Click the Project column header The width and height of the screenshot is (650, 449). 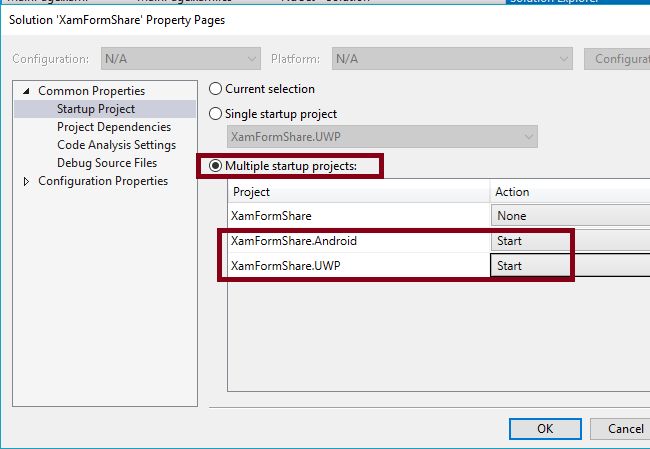point(359,192)
